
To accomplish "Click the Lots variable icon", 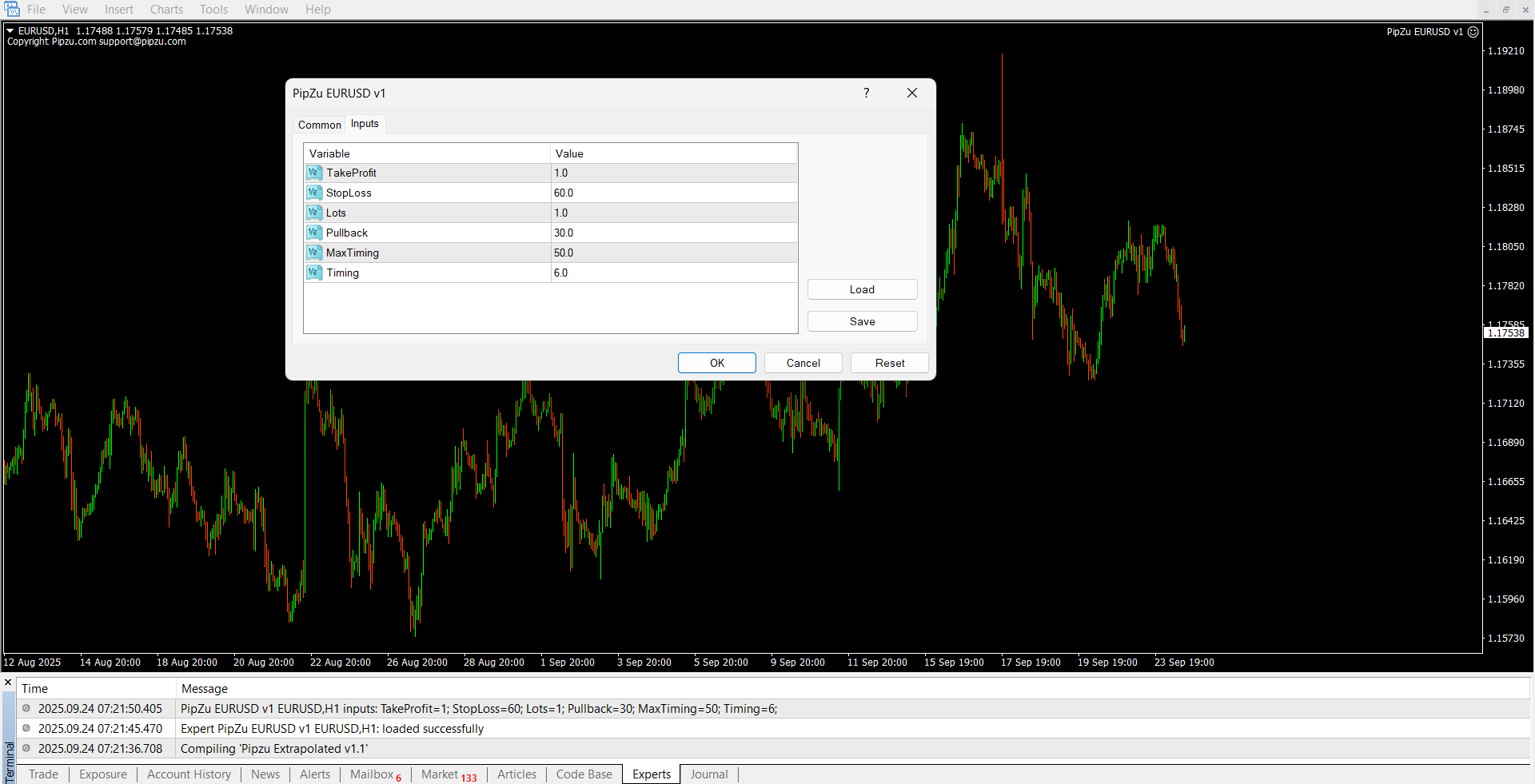I will coord(314,213).
